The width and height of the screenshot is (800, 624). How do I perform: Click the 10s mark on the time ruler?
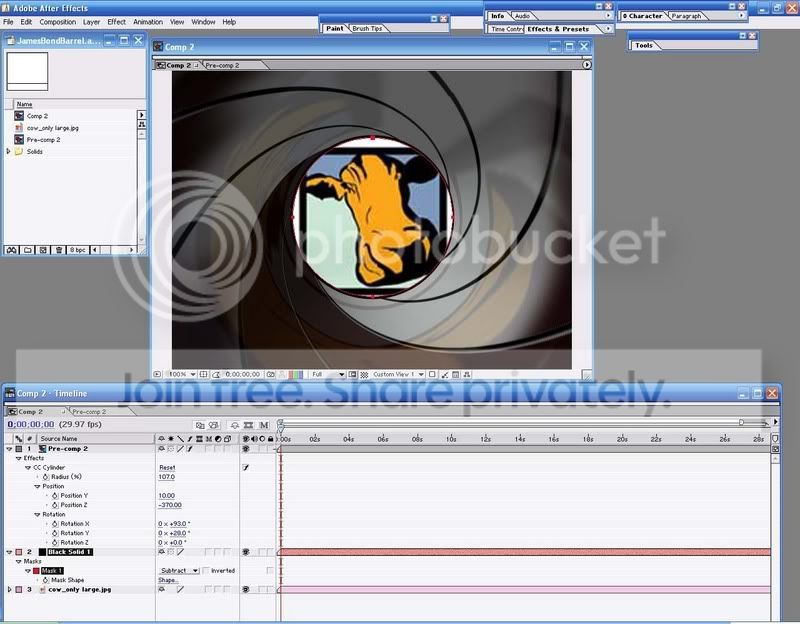tap(451, 439)
